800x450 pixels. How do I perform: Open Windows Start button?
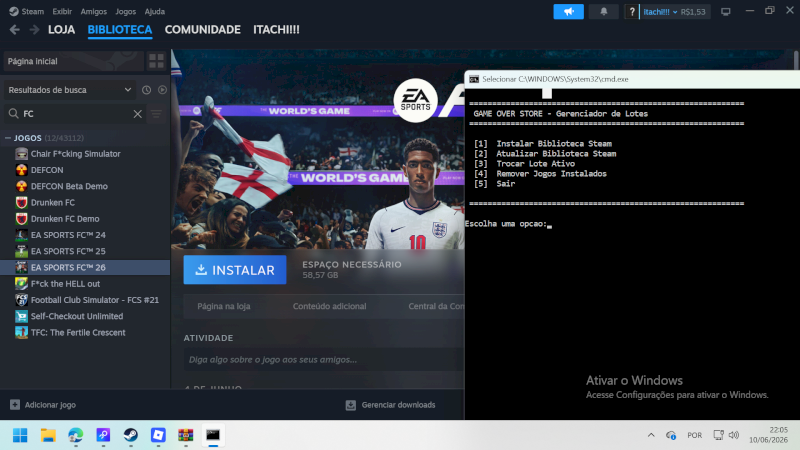point(20,435)
